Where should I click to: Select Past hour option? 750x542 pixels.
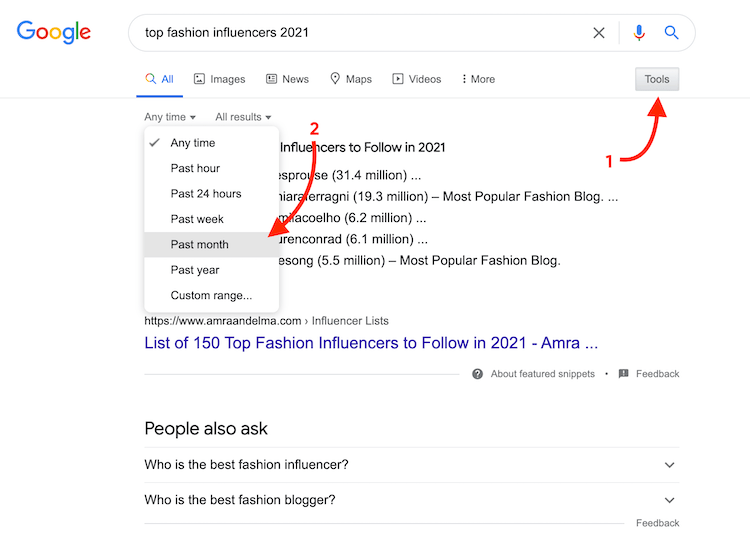[211, 168]
